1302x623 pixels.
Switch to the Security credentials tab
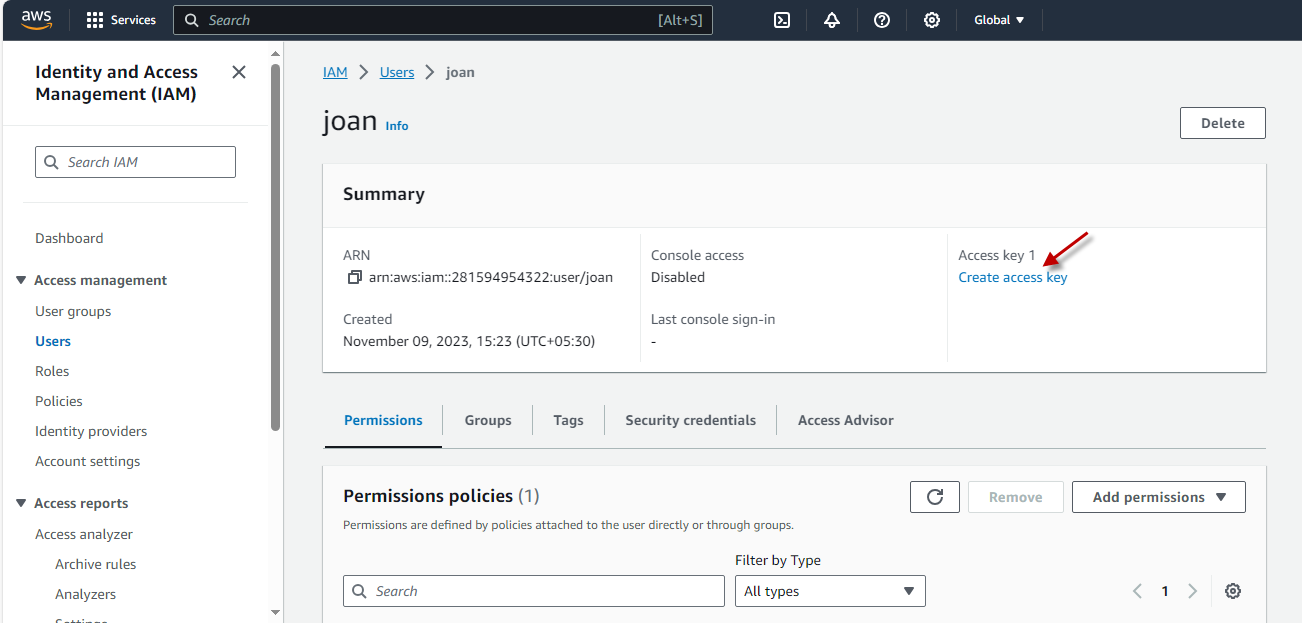click(691, 420)
